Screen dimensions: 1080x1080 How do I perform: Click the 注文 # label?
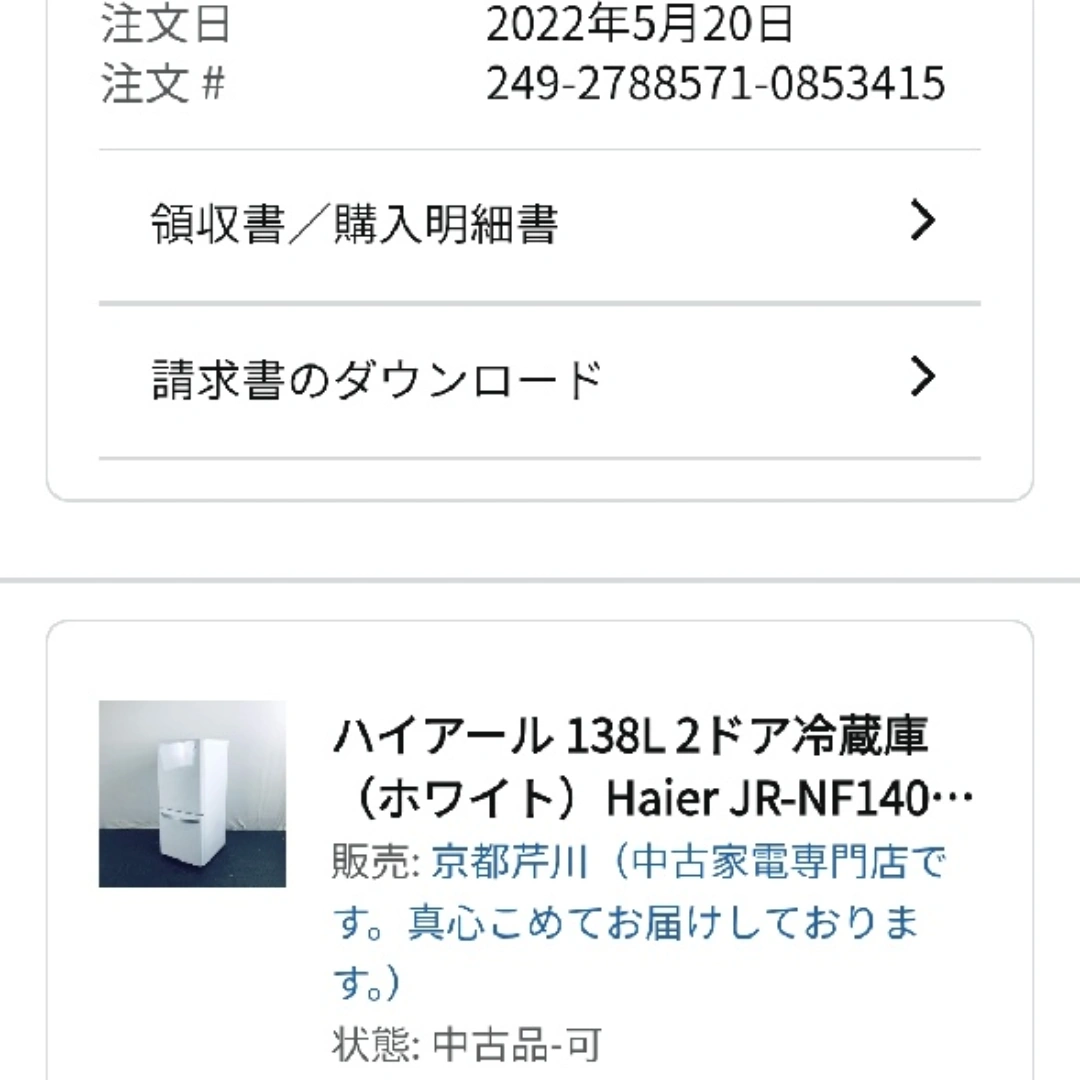tap(163, 83)
